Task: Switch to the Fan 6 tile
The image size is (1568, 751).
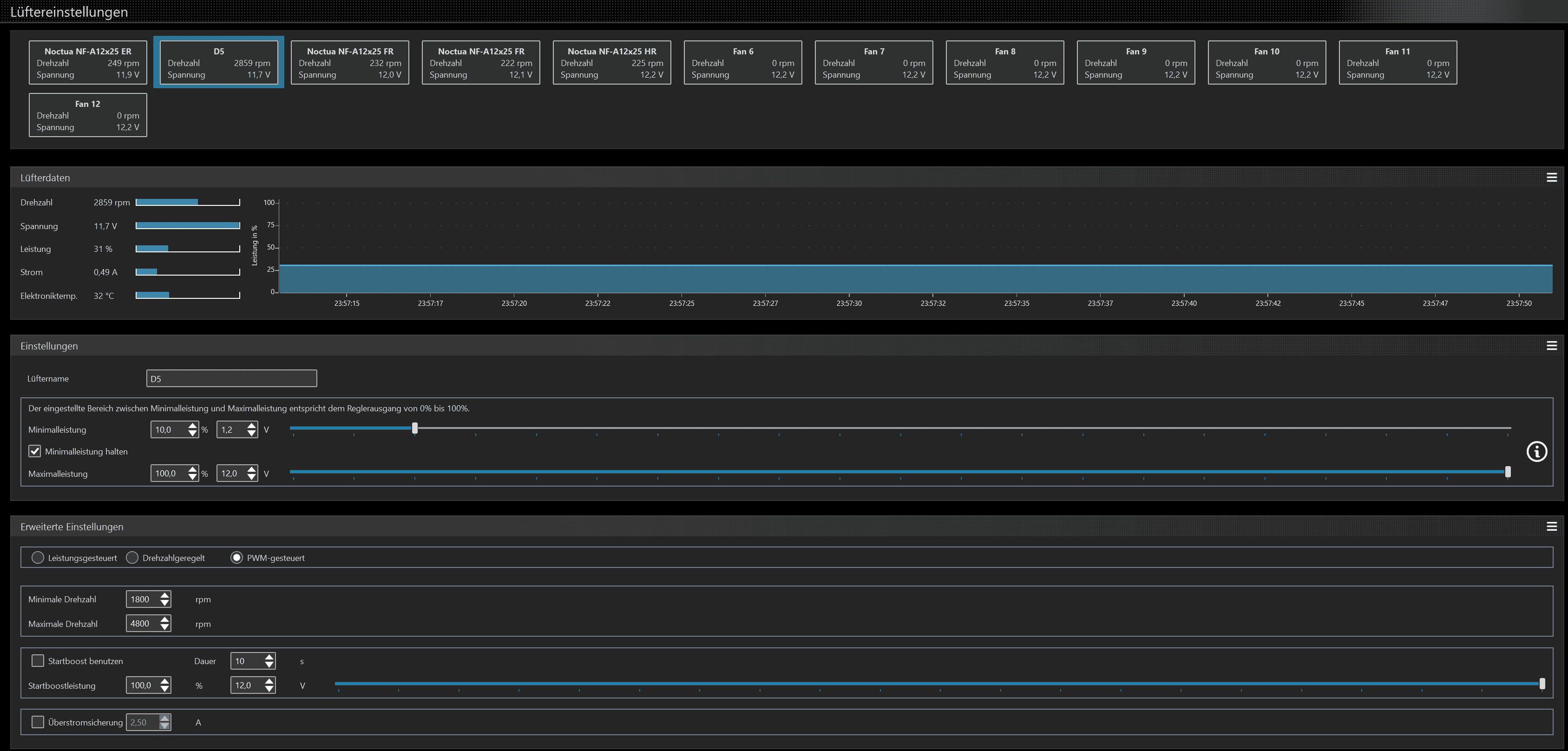Action: (x=742, y=63)
